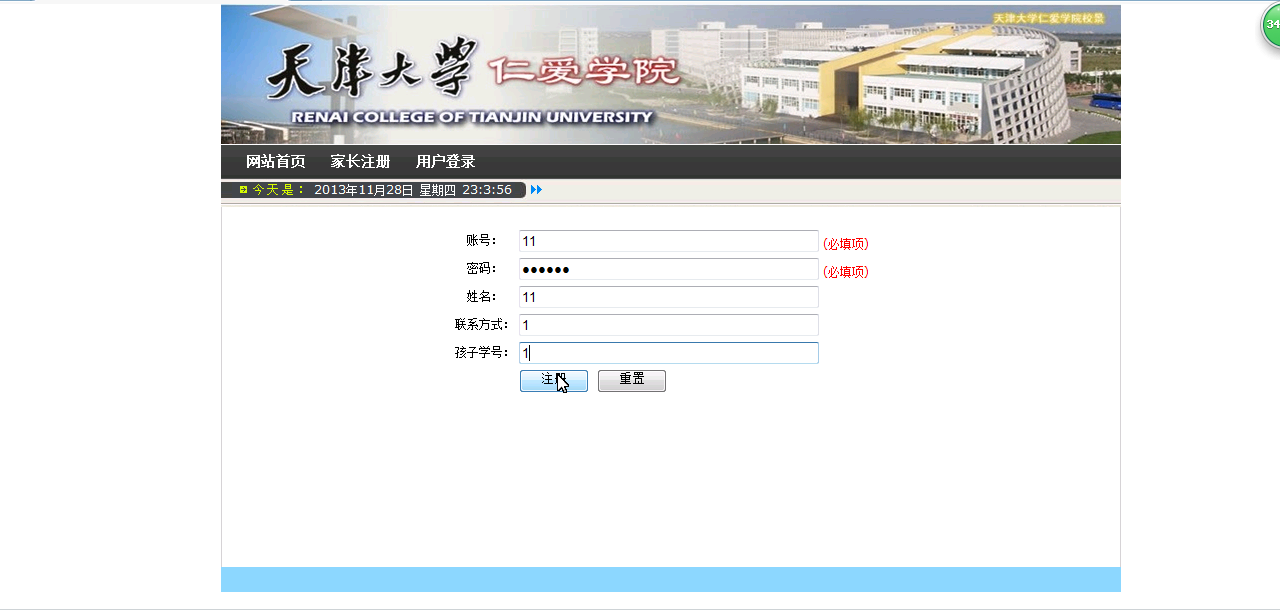Open the 家长注册 nav item
Screen dimensions: 1280x610
(361, 162)
